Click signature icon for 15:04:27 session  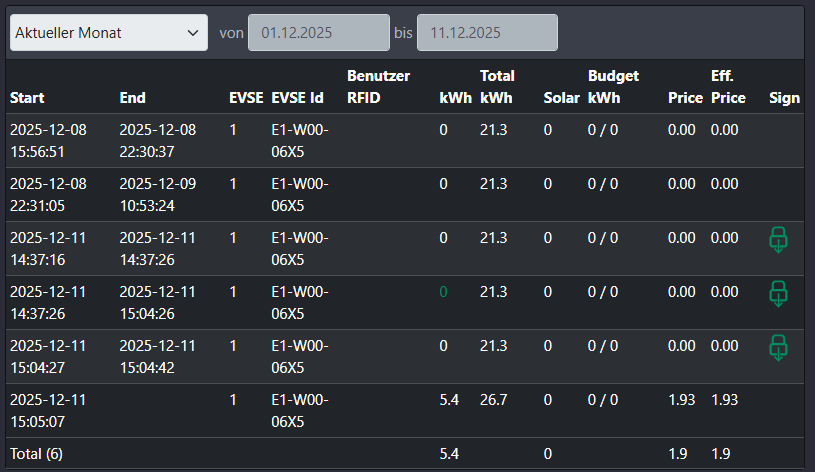[779, 347]
